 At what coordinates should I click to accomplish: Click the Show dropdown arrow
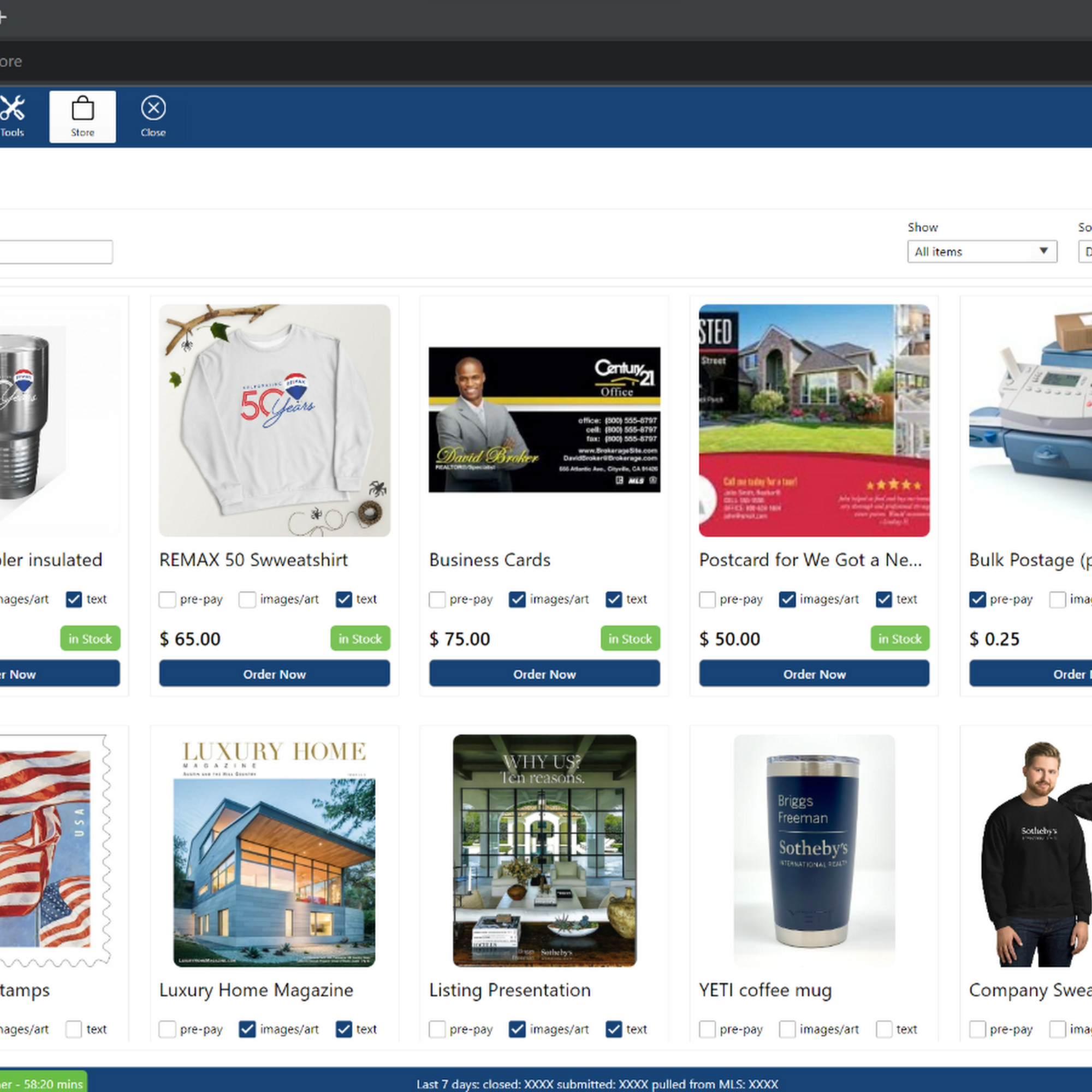coord(1043,251)
